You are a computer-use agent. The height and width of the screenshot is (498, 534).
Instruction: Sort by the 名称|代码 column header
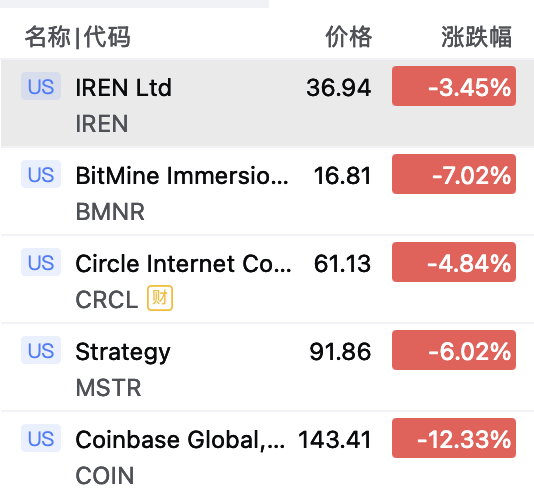(77, 36)
